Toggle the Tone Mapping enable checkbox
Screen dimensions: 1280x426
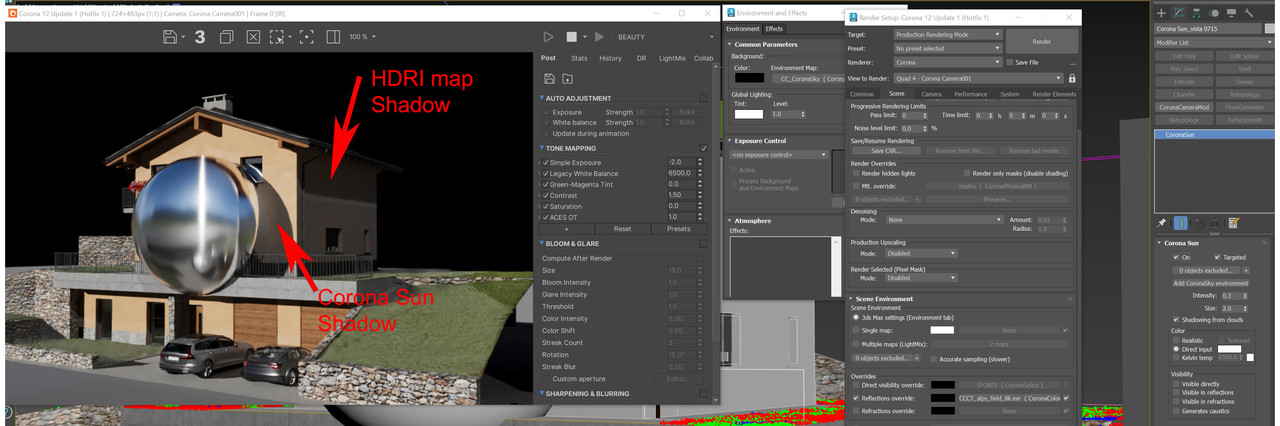pos(704,148)
